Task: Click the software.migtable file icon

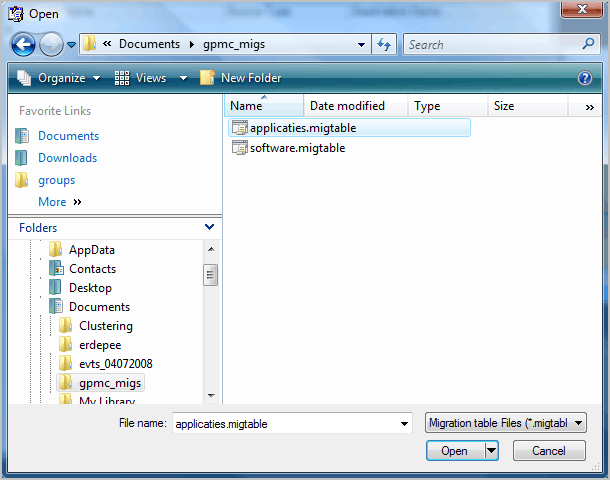Action: [240, 148]
